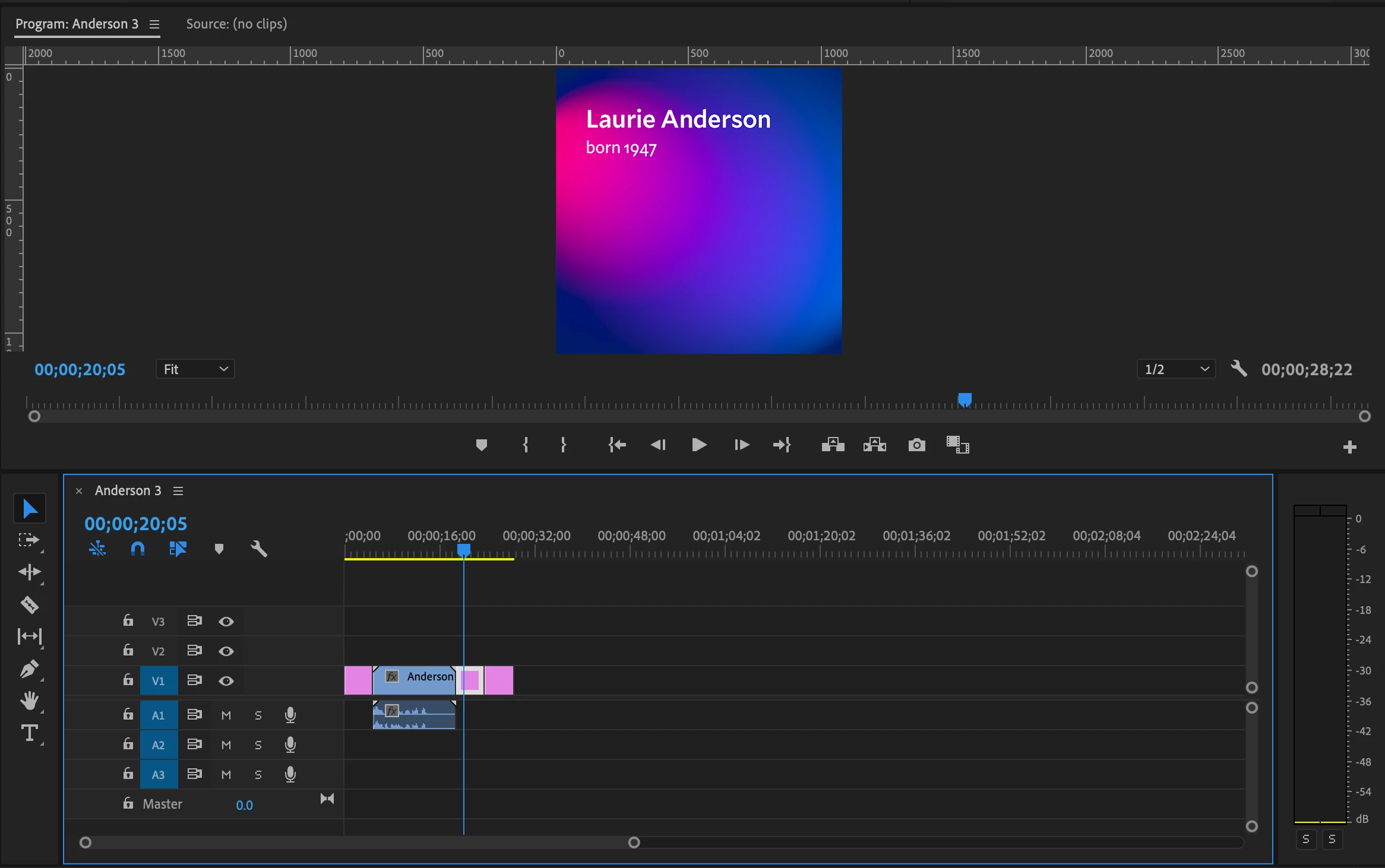Select the Pen tool

pos(29,669)
